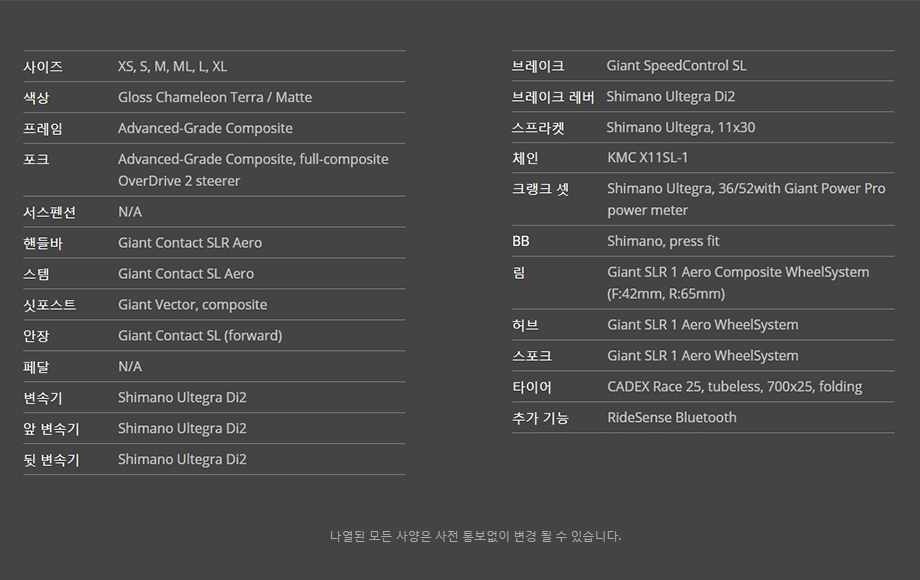Select the Gloss Chameleon Terra / Matte color text

214,97
